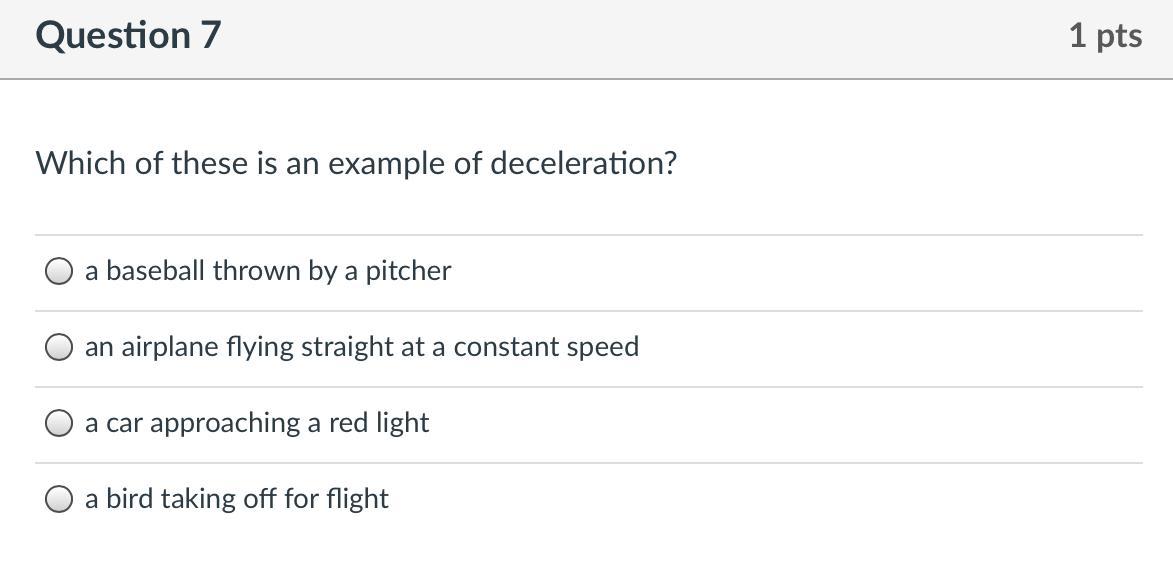The image size is (1173, 565).
Task: Click the word 'pitcher' in first answer
Action: tap(408, 271)
